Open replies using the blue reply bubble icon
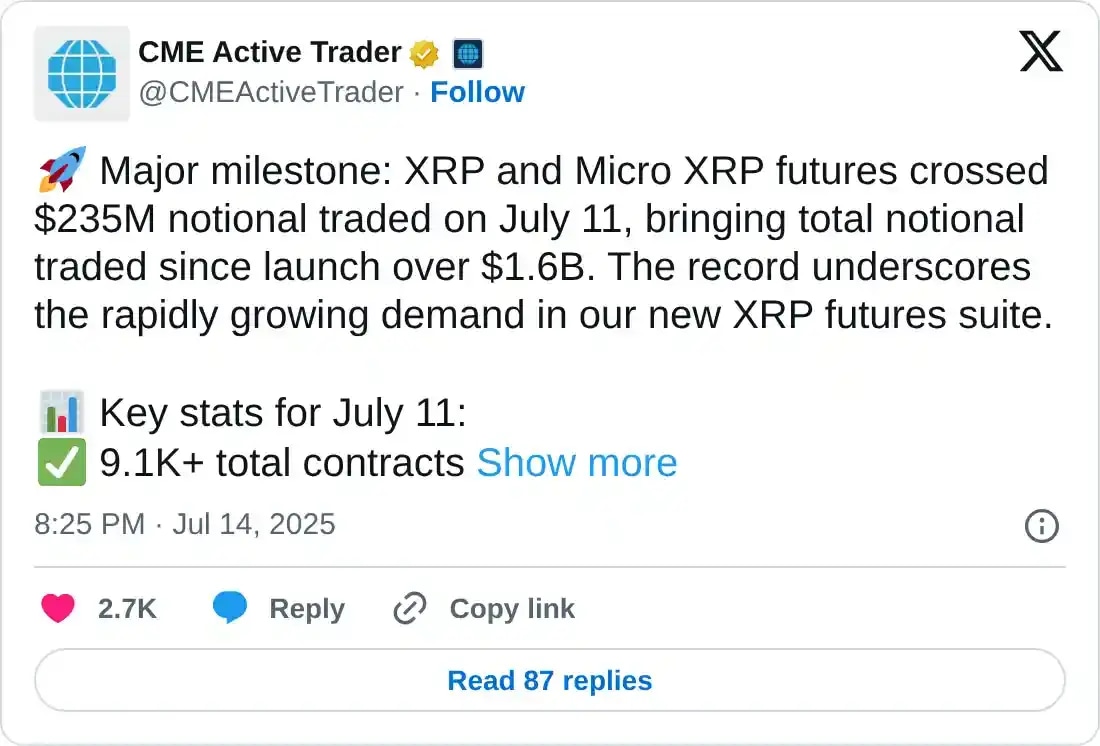 pos(230,608)
